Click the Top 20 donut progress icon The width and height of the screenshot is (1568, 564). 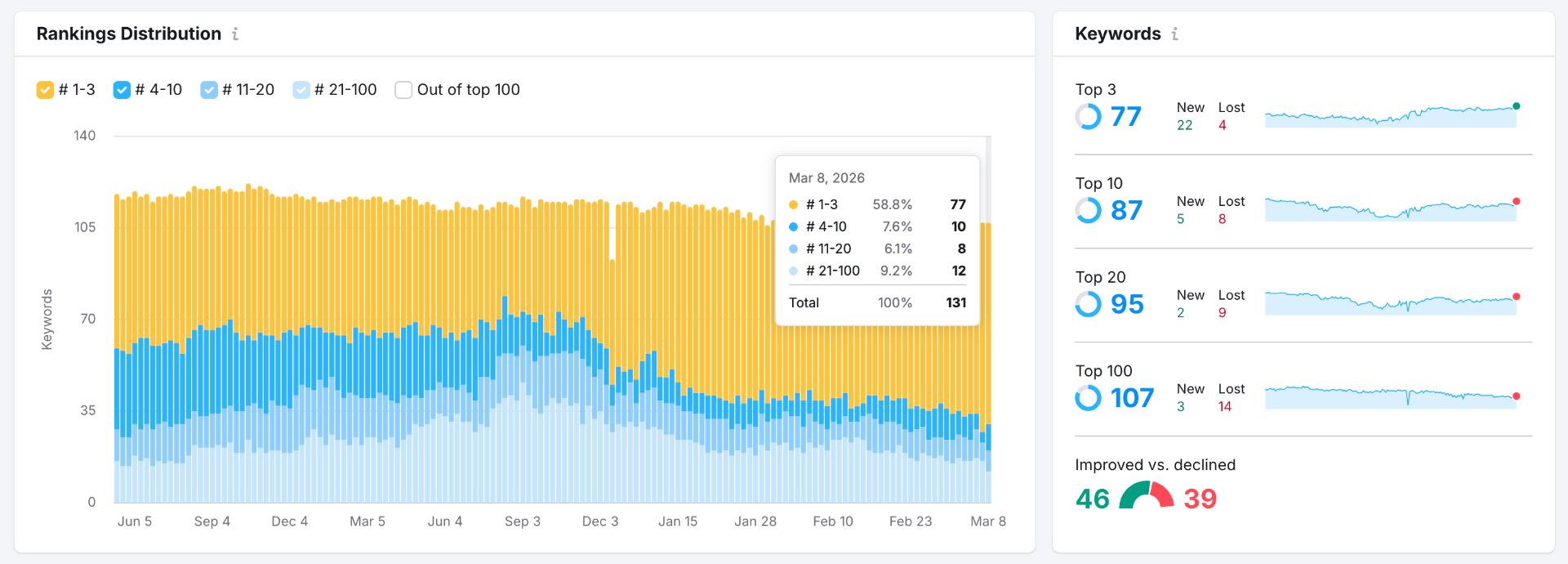[x=1088, y=305]
